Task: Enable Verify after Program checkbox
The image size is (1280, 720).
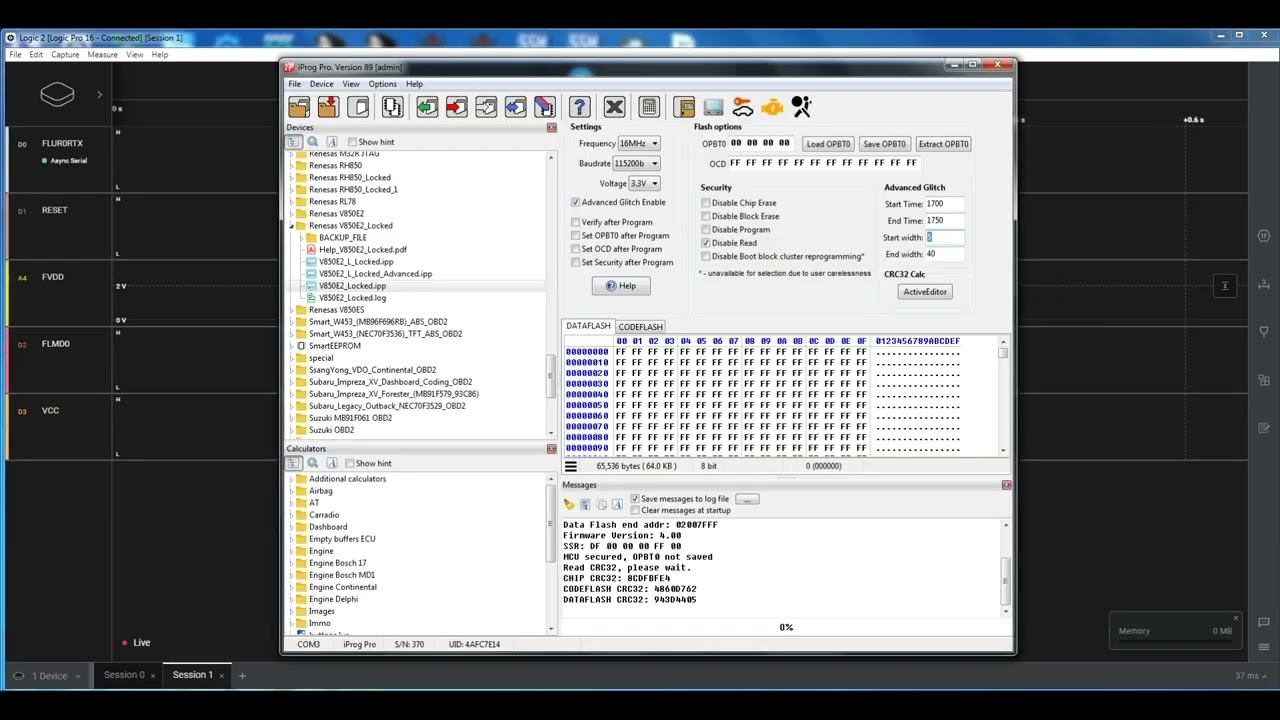Action: coord(575,222)
